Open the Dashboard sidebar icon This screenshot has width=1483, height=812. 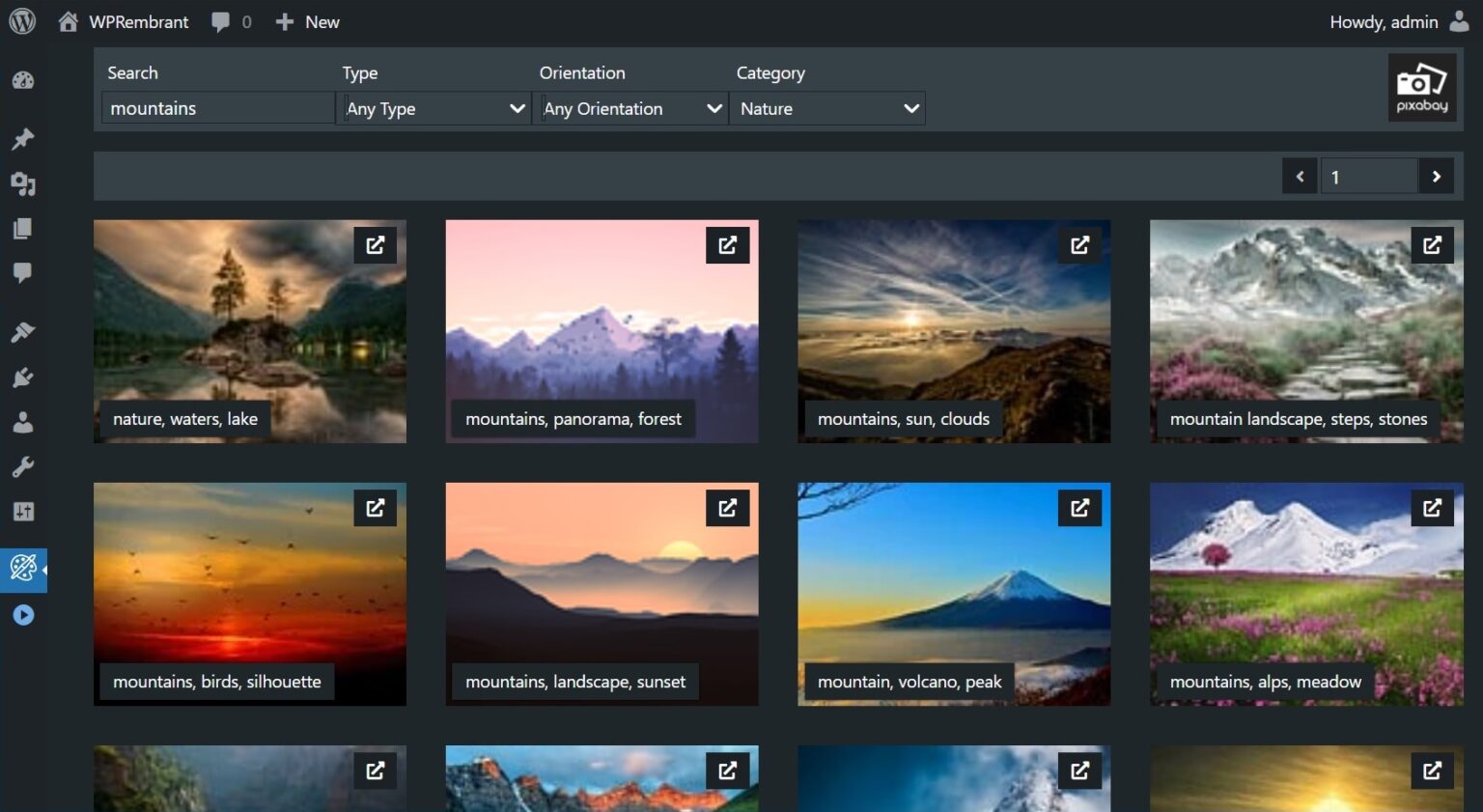[x=23, y=81]
